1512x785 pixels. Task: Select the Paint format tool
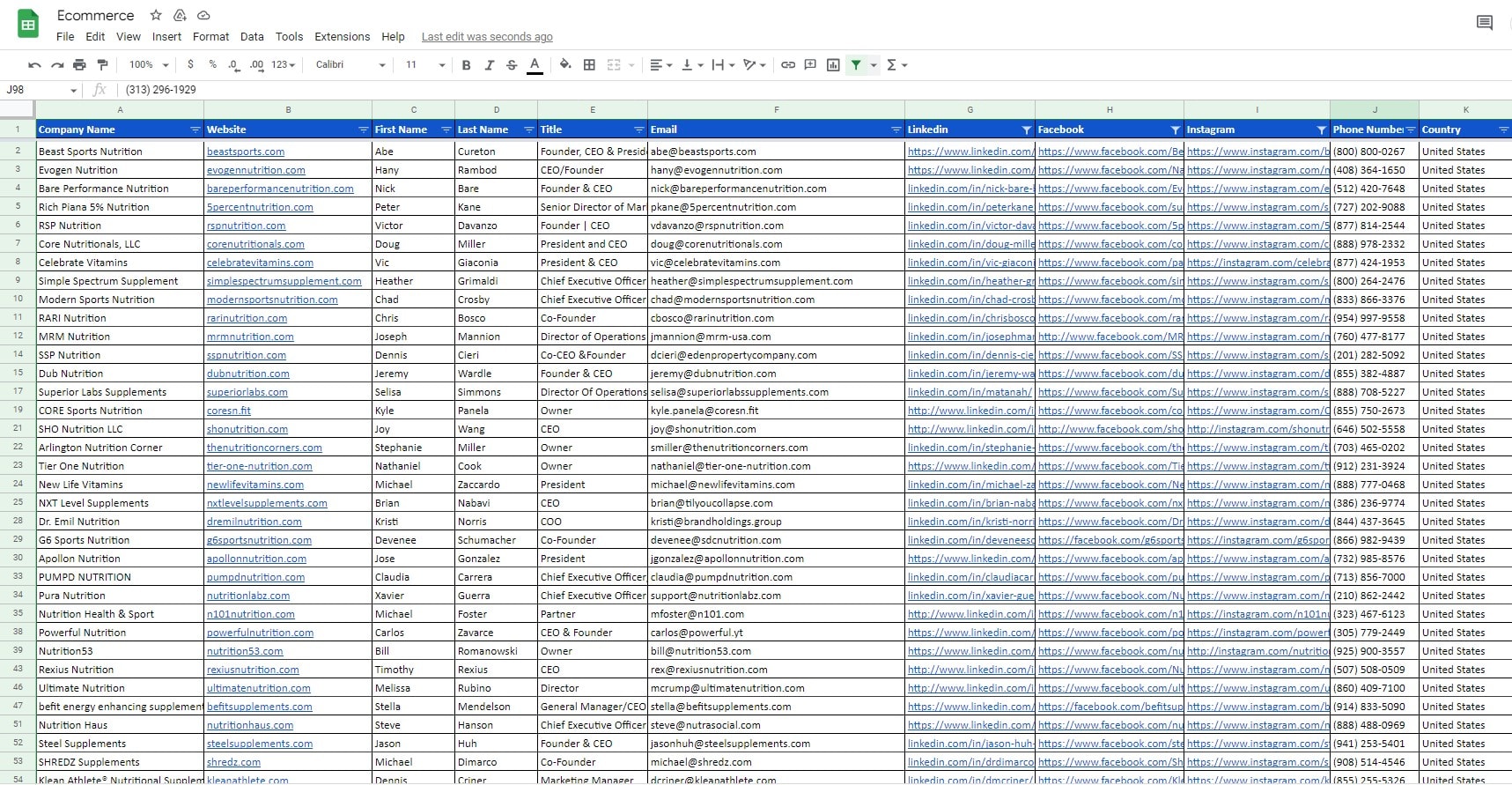(x=103, y=64)
